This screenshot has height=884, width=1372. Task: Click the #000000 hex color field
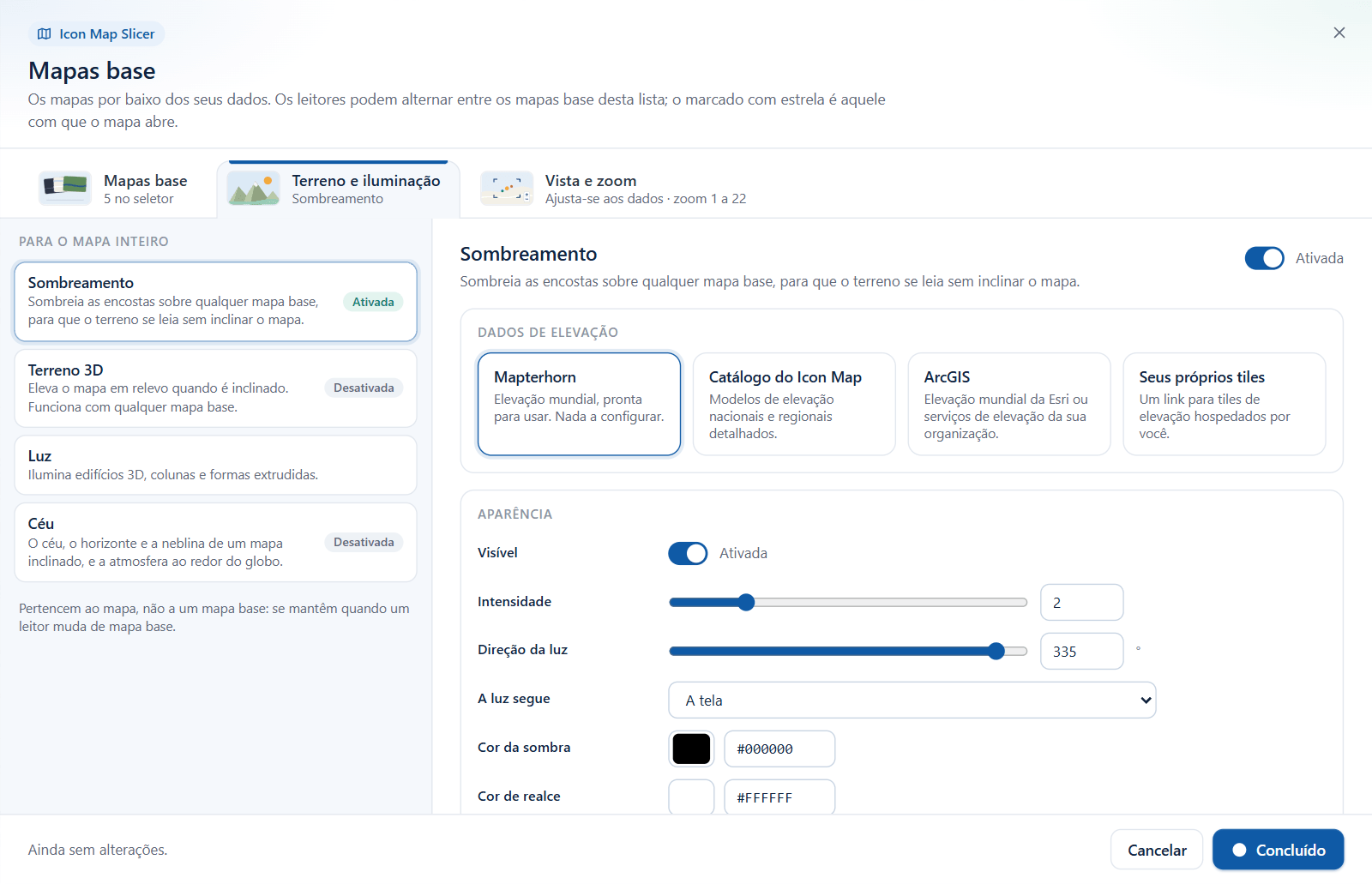point(779,749)
